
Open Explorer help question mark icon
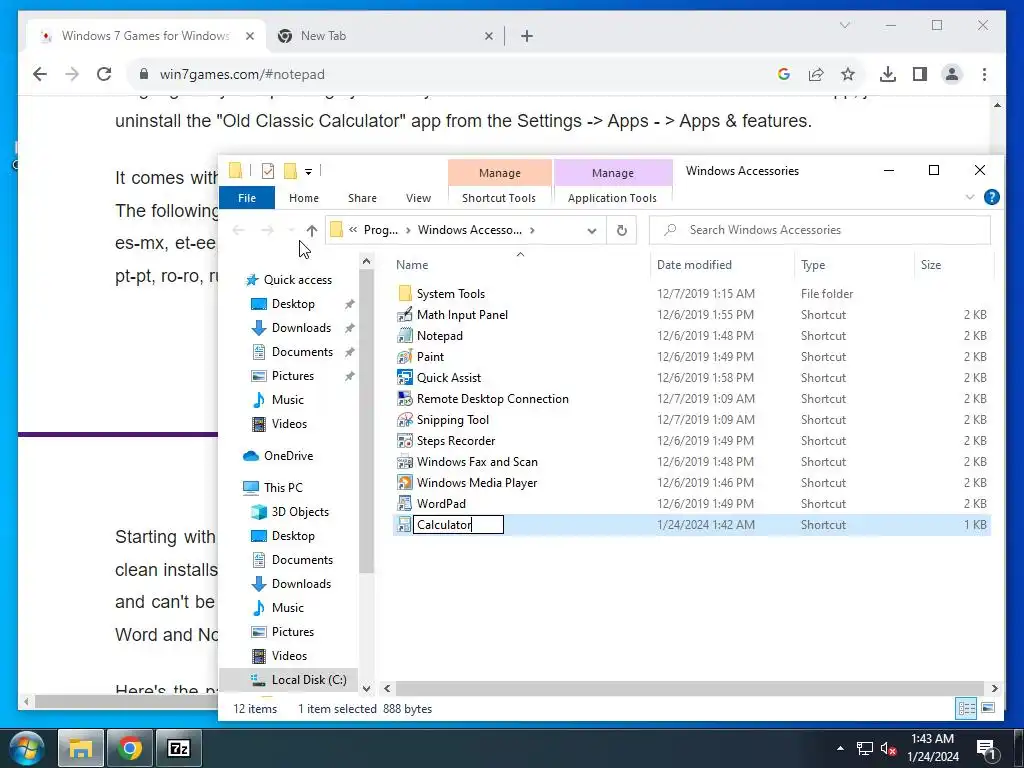(x=991, y=197)
